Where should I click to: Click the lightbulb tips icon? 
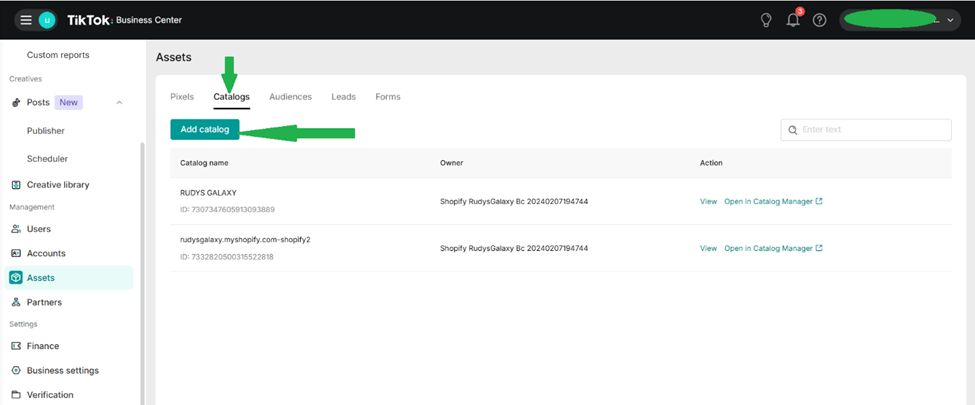pos(766,20)
